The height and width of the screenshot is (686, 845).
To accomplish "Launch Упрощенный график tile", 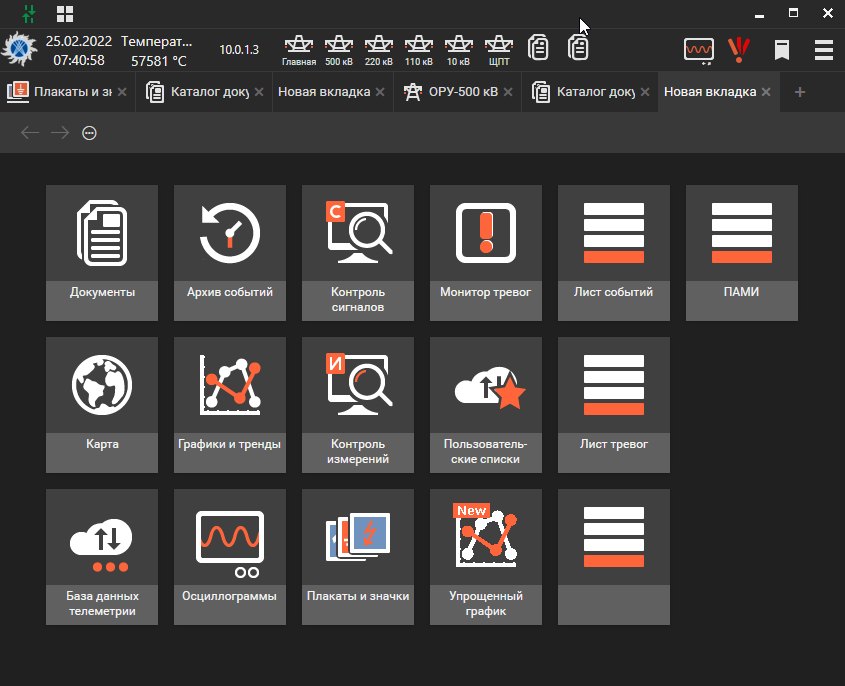I will (486, 556).
